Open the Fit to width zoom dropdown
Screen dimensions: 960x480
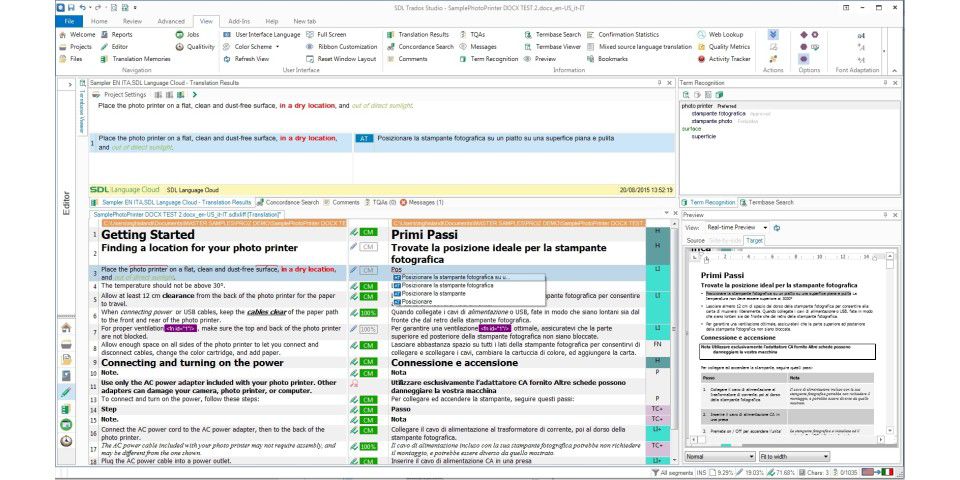(794, 457)
